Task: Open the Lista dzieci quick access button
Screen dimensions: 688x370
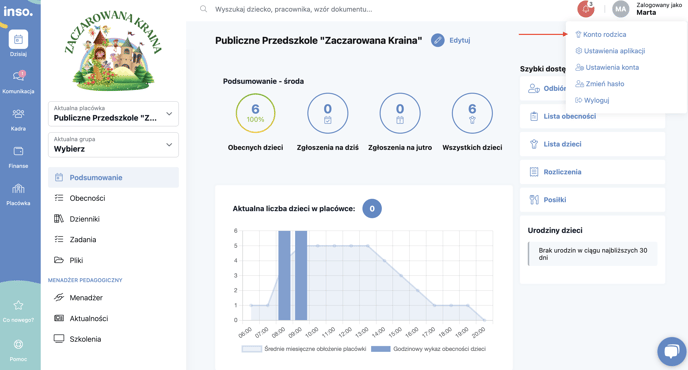Action: 592,144
